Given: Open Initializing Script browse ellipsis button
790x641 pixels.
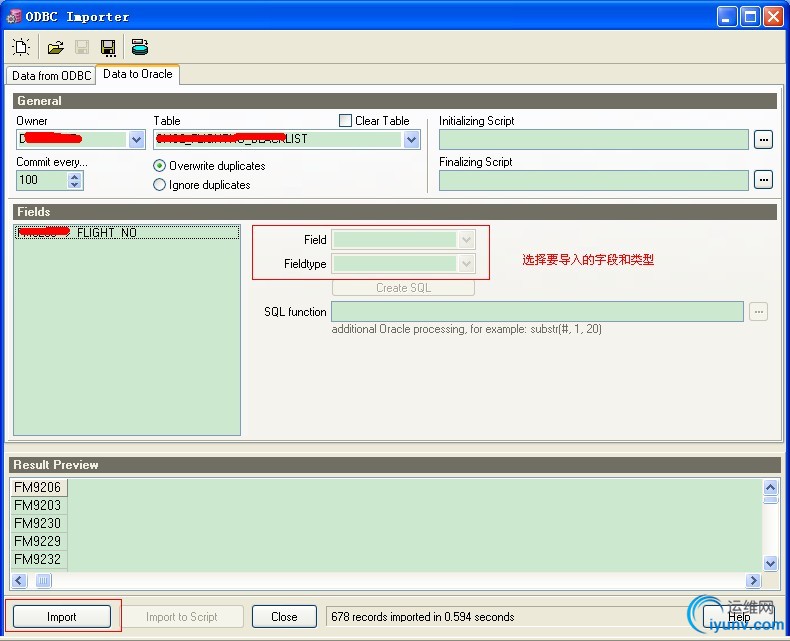Looking at the screenshot, I should 763,140.
